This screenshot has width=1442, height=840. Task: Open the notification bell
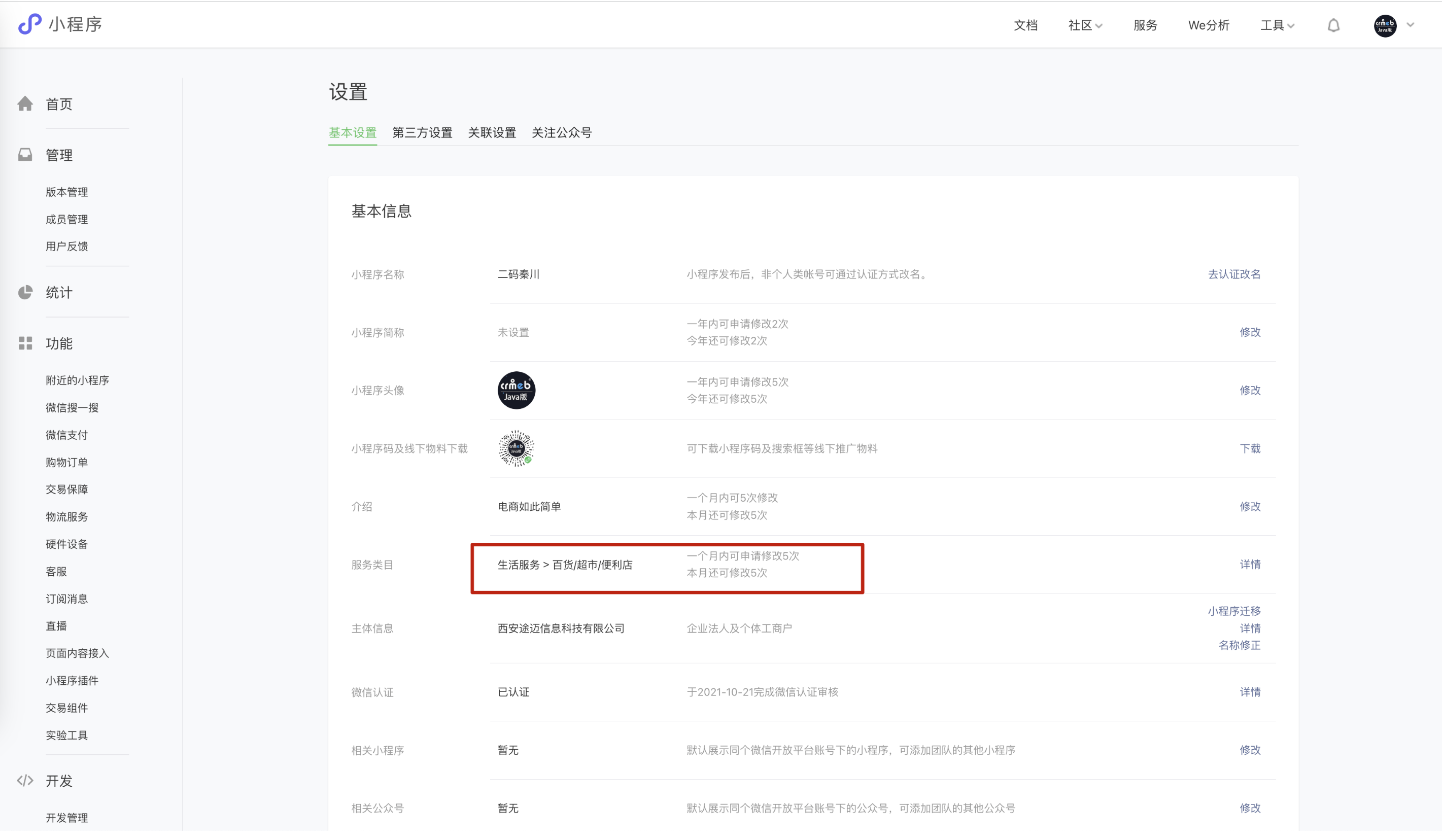pyautogui.click(x=1333, y=25)
